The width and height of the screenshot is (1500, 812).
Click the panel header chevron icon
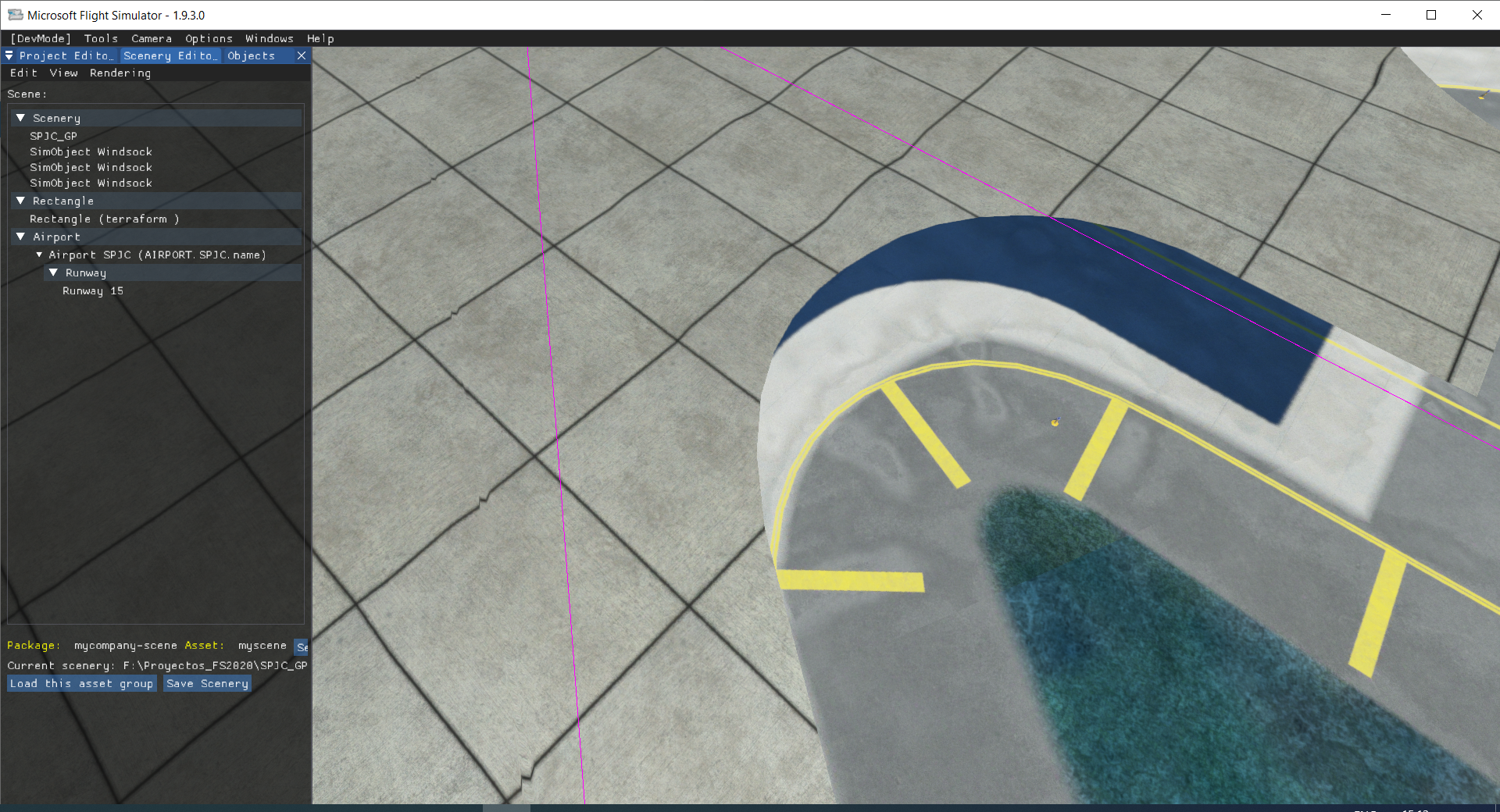(9, 55)
